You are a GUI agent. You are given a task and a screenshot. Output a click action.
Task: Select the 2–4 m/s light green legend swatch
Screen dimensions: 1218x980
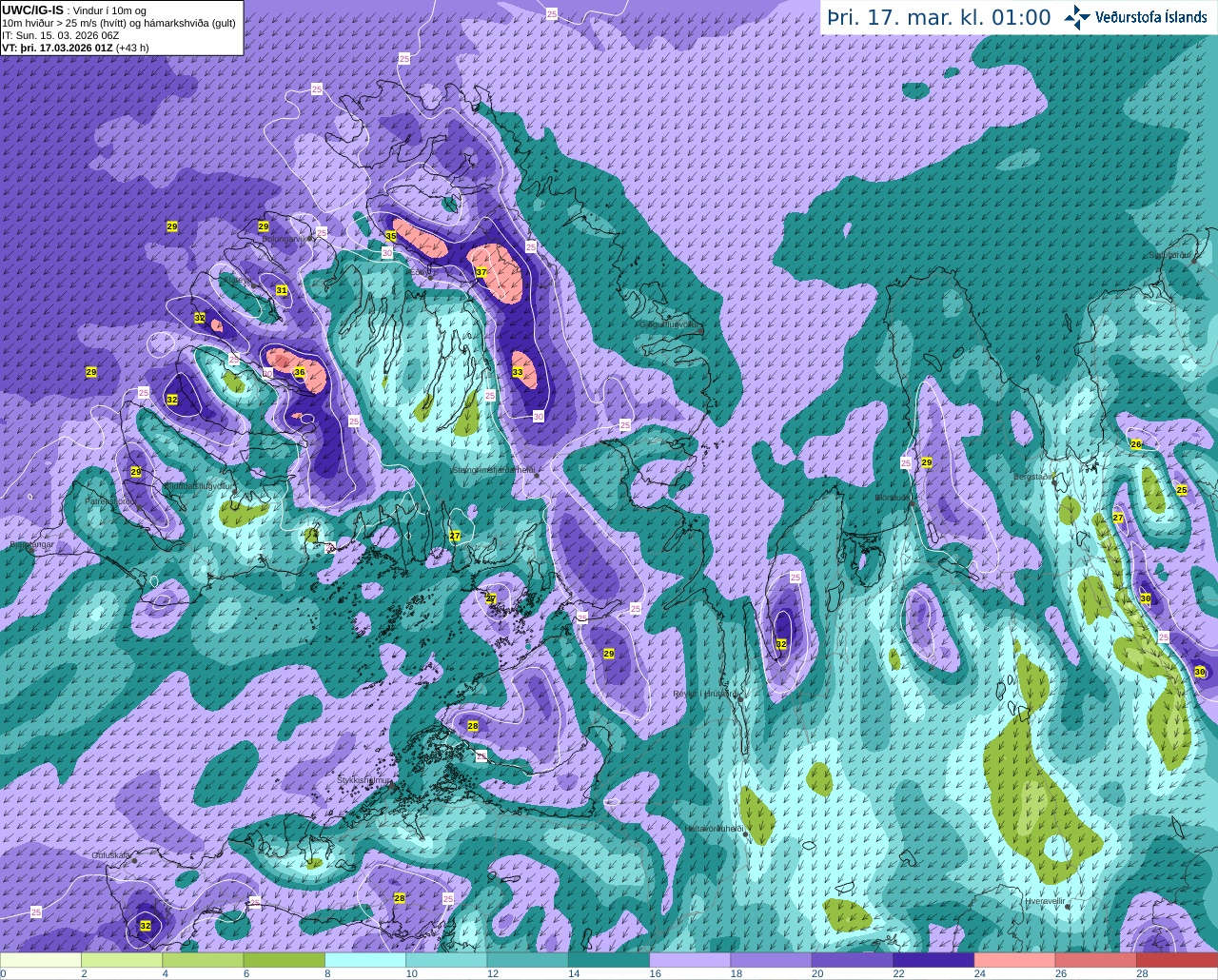[x=122, y=960]
